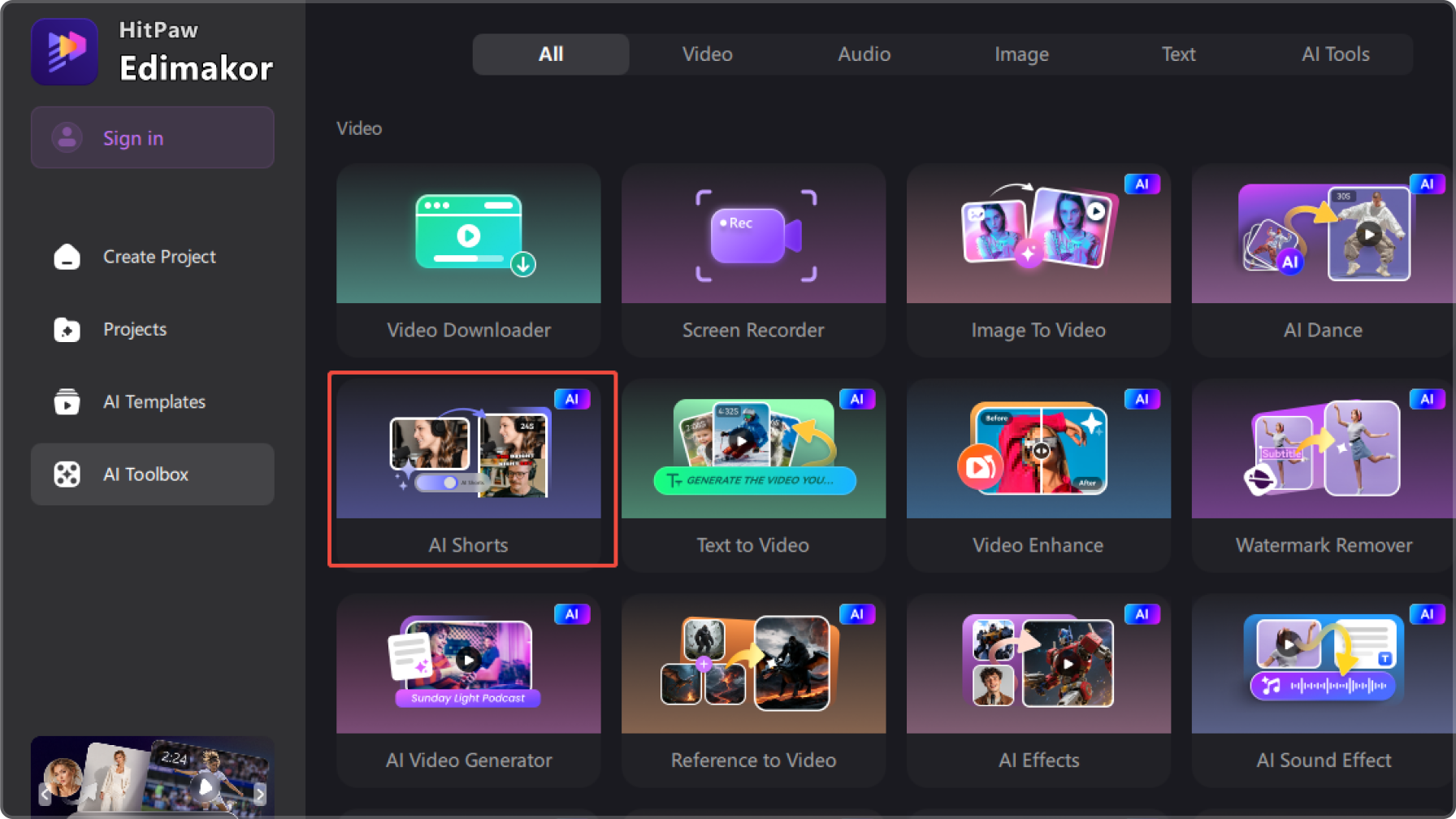Screen dimensions: 1456x819
Task: Switch to the AI Tools tab
Action: (x=1336, y=54)
